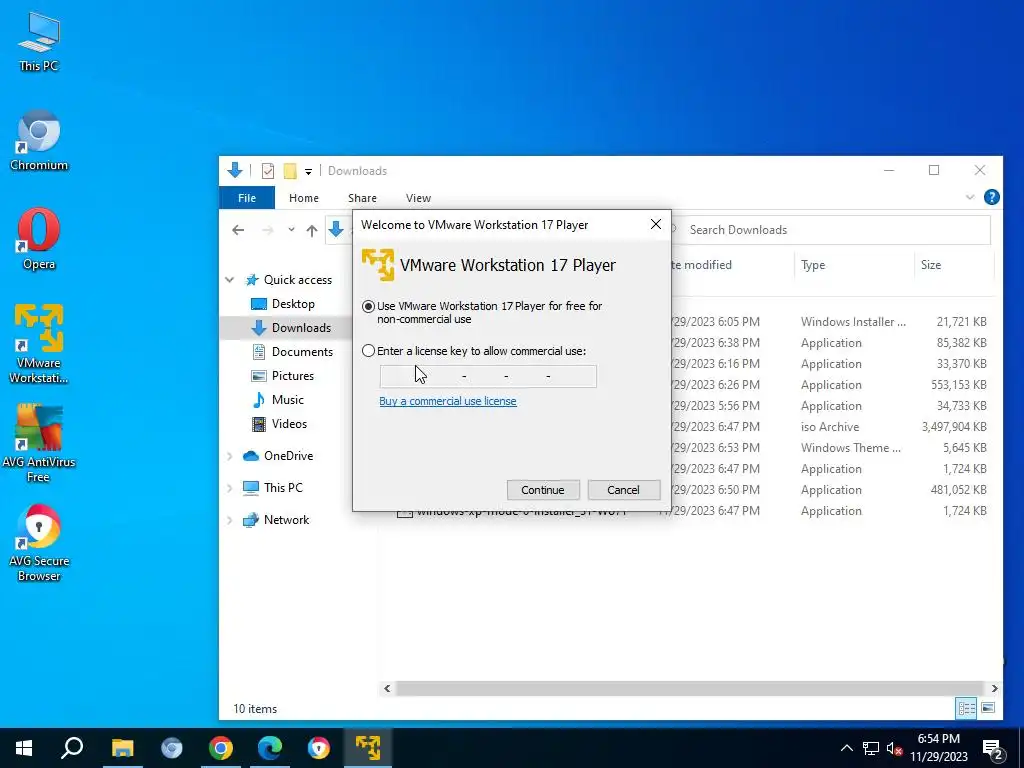Open Microsoft Edge from taskbar
Image resolution: width=1024 pixels, height=768 pixels.
(x=270, y=748)
